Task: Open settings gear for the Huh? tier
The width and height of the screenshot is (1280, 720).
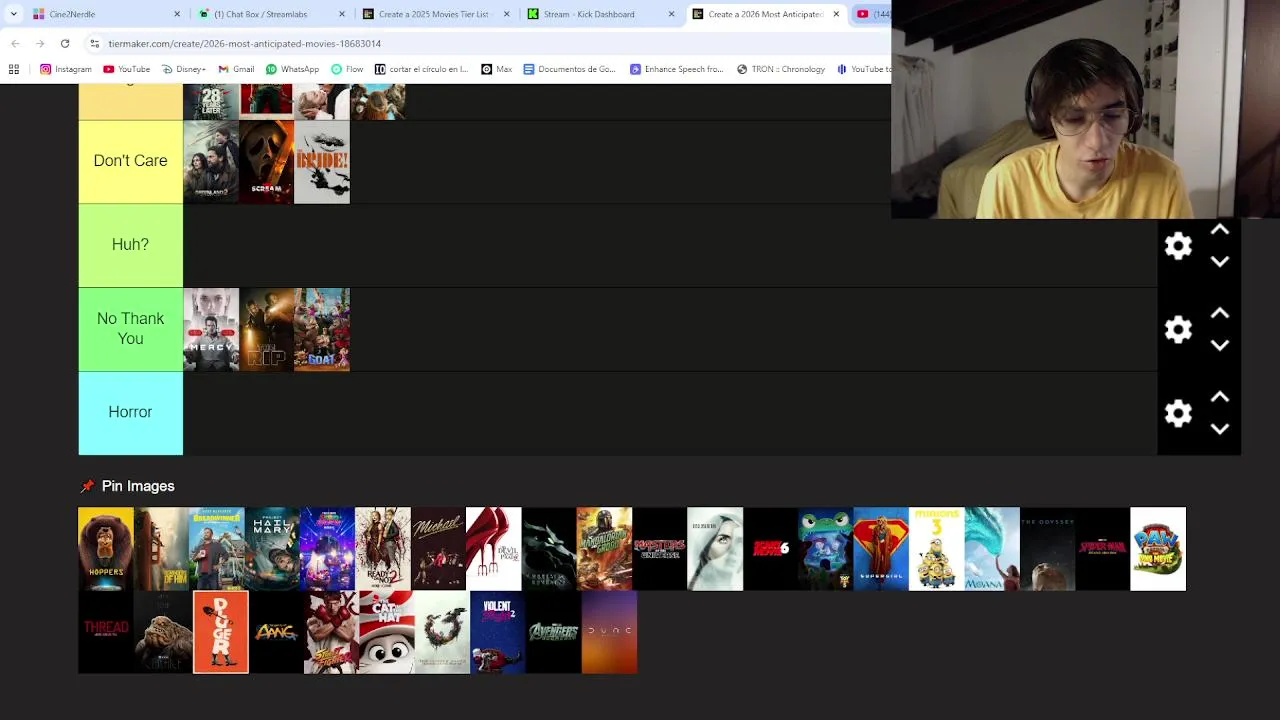Action: click(x=1178, y=246)
